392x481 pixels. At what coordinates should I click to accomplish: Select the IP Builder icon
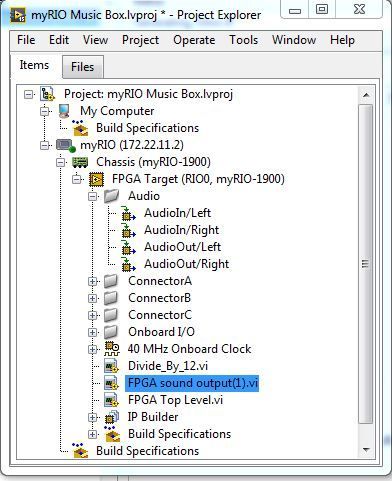point(112,417)
